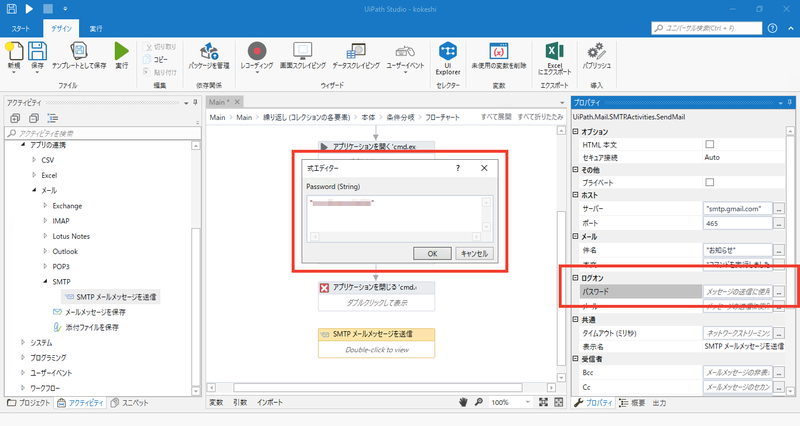
Task: Open Data Scraping (データスクレイピング) wizard
Action: [x=356, y=52]
